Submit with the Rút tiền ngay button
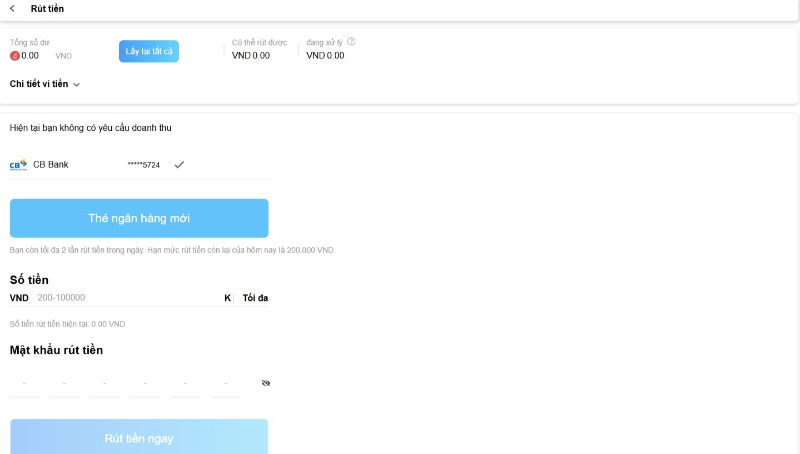This screenshot has width=800, height=454. [x=139, y=438]
